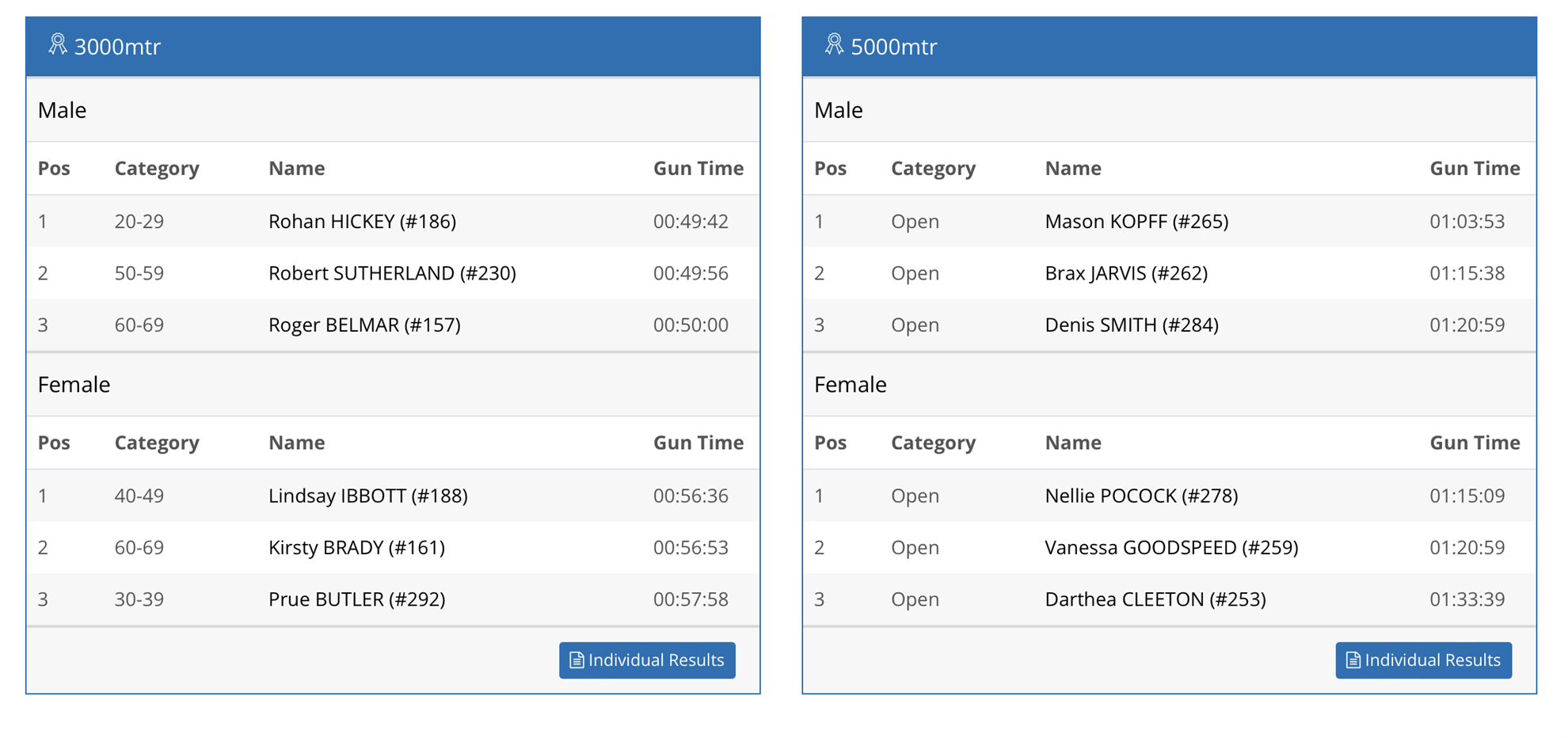The image size is (1568, 738).
Task: Click gun time 01:33:39 for Darthea CLEETON
Action: tap(1467, 599)
